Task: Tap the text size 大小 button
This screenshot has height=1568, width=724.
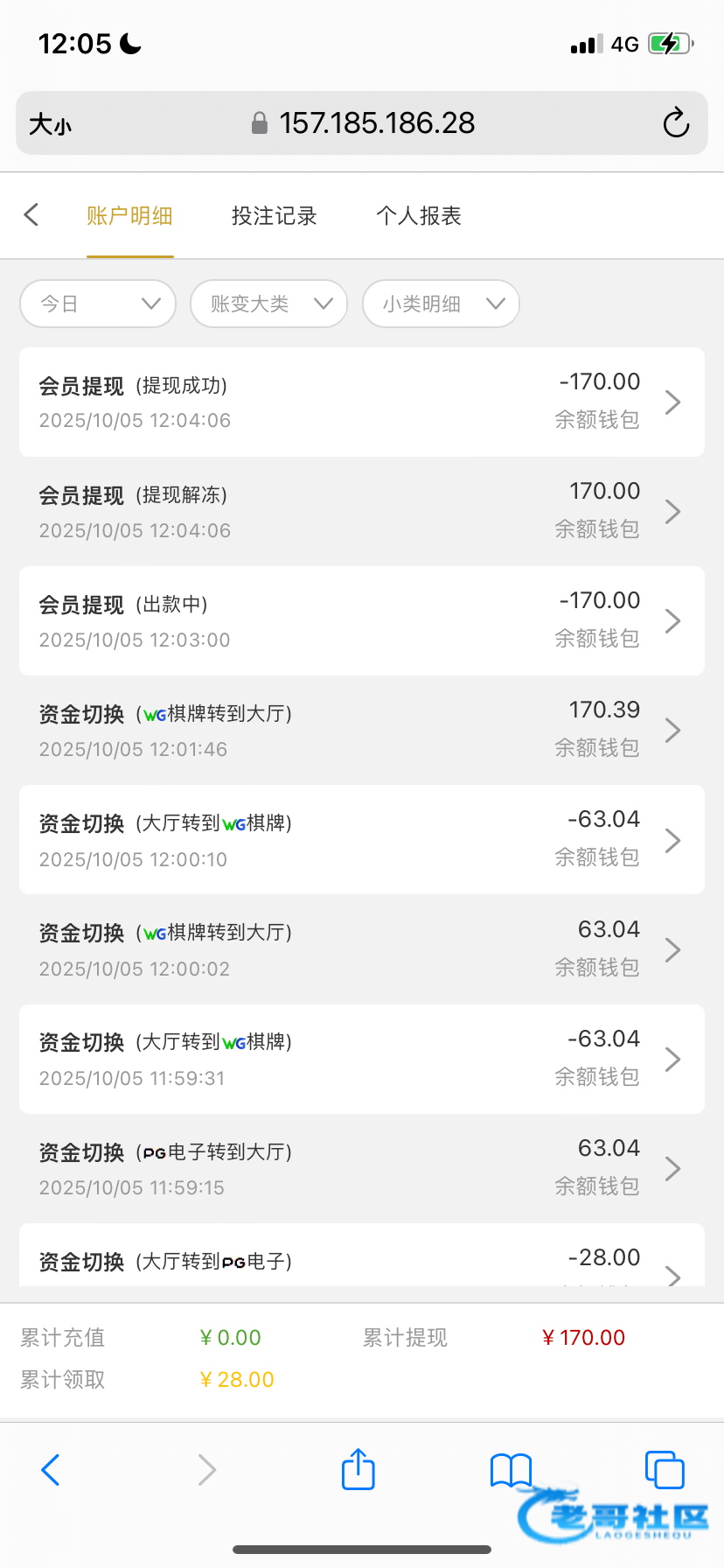Action: tap(50, 124)
